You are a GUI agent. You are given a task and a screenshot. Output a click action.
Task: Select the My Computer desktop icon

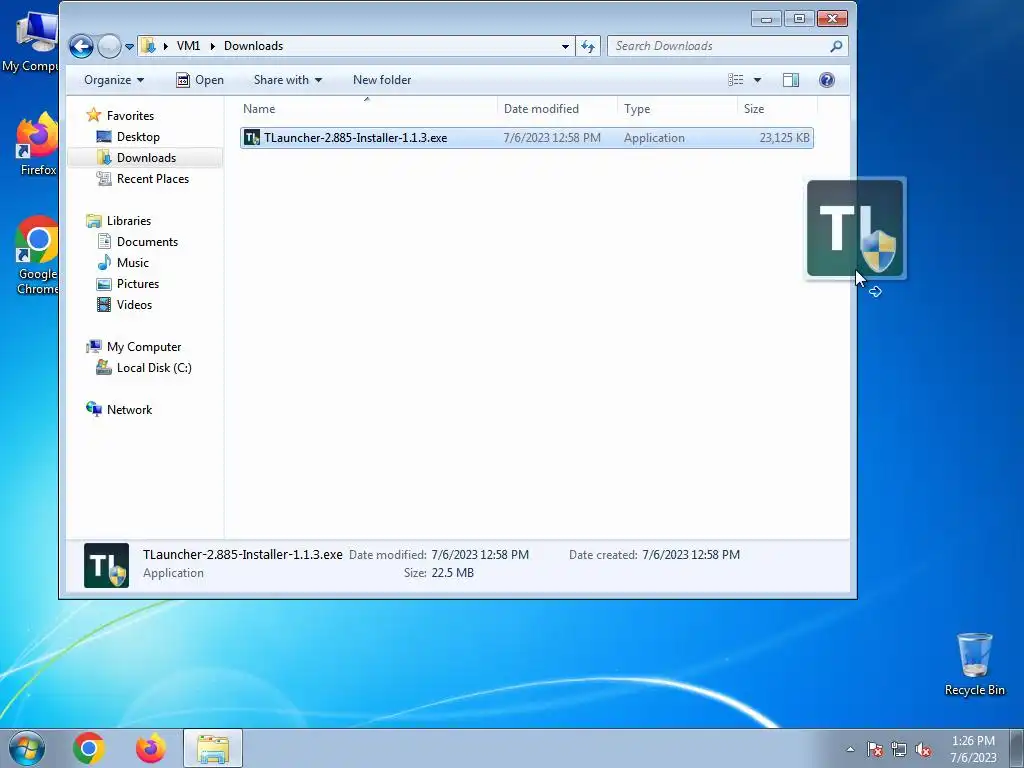[x=30, y=42]
